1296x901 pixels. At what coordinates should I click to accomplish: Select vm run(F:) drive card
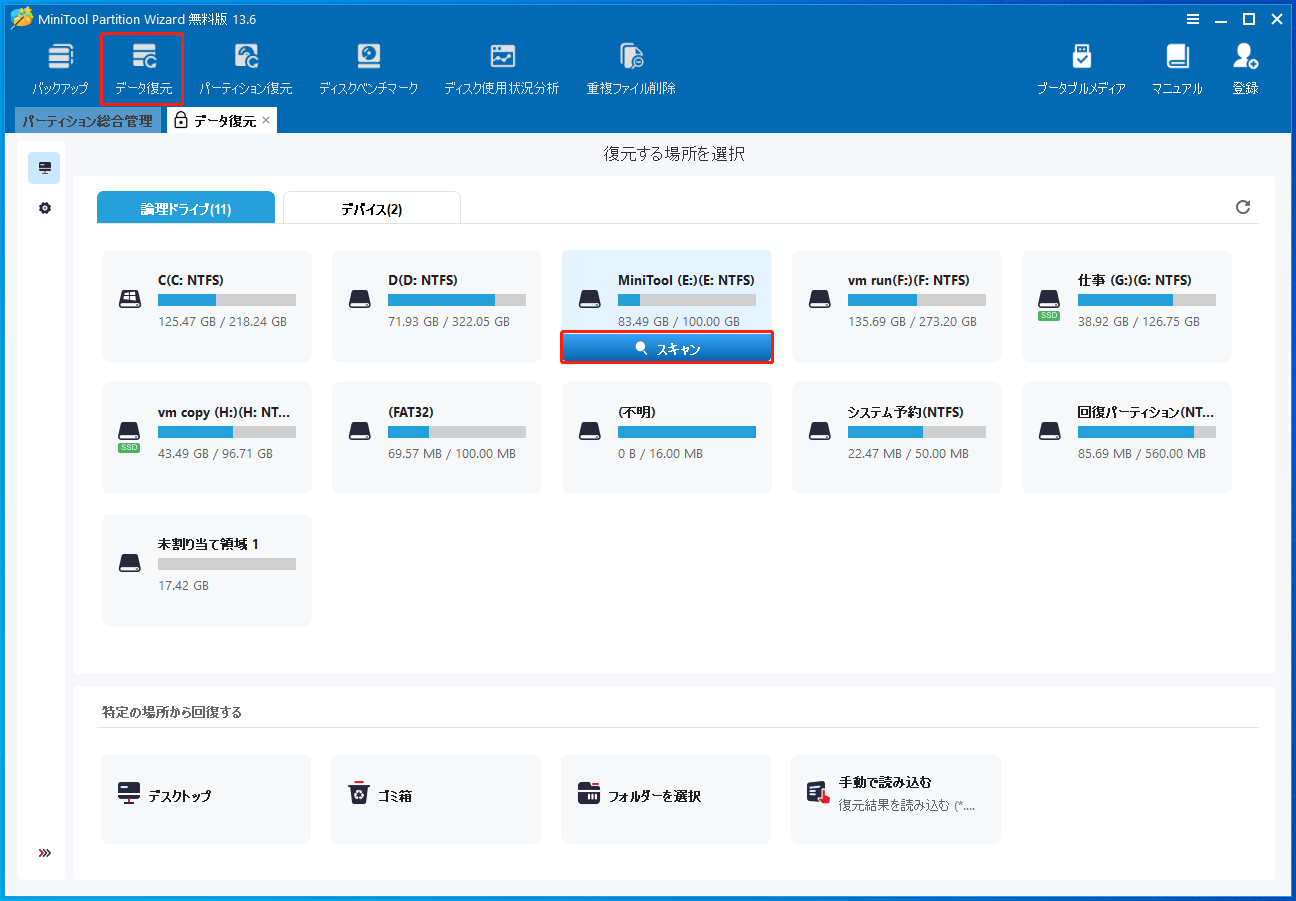897,306
